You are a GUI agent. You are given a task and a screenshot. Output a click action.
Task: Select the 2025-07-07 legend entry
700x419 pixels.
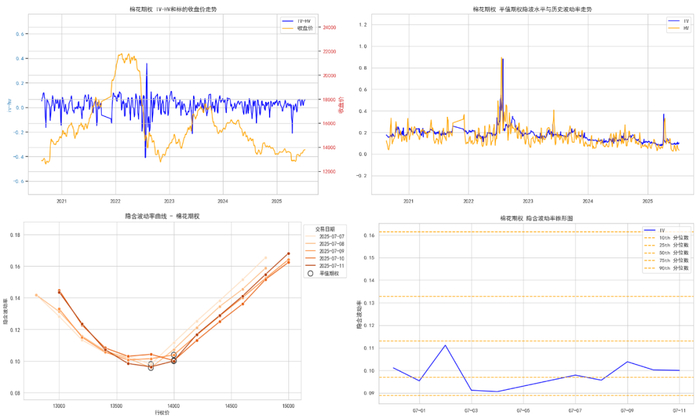point(325,236)
